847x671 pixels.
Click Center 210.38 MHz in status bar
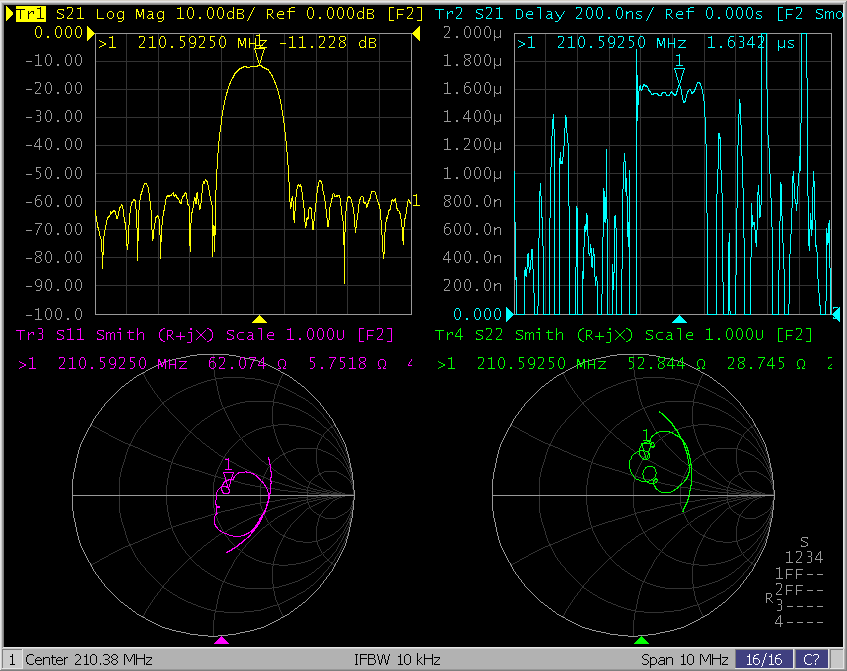pos(88,660)
